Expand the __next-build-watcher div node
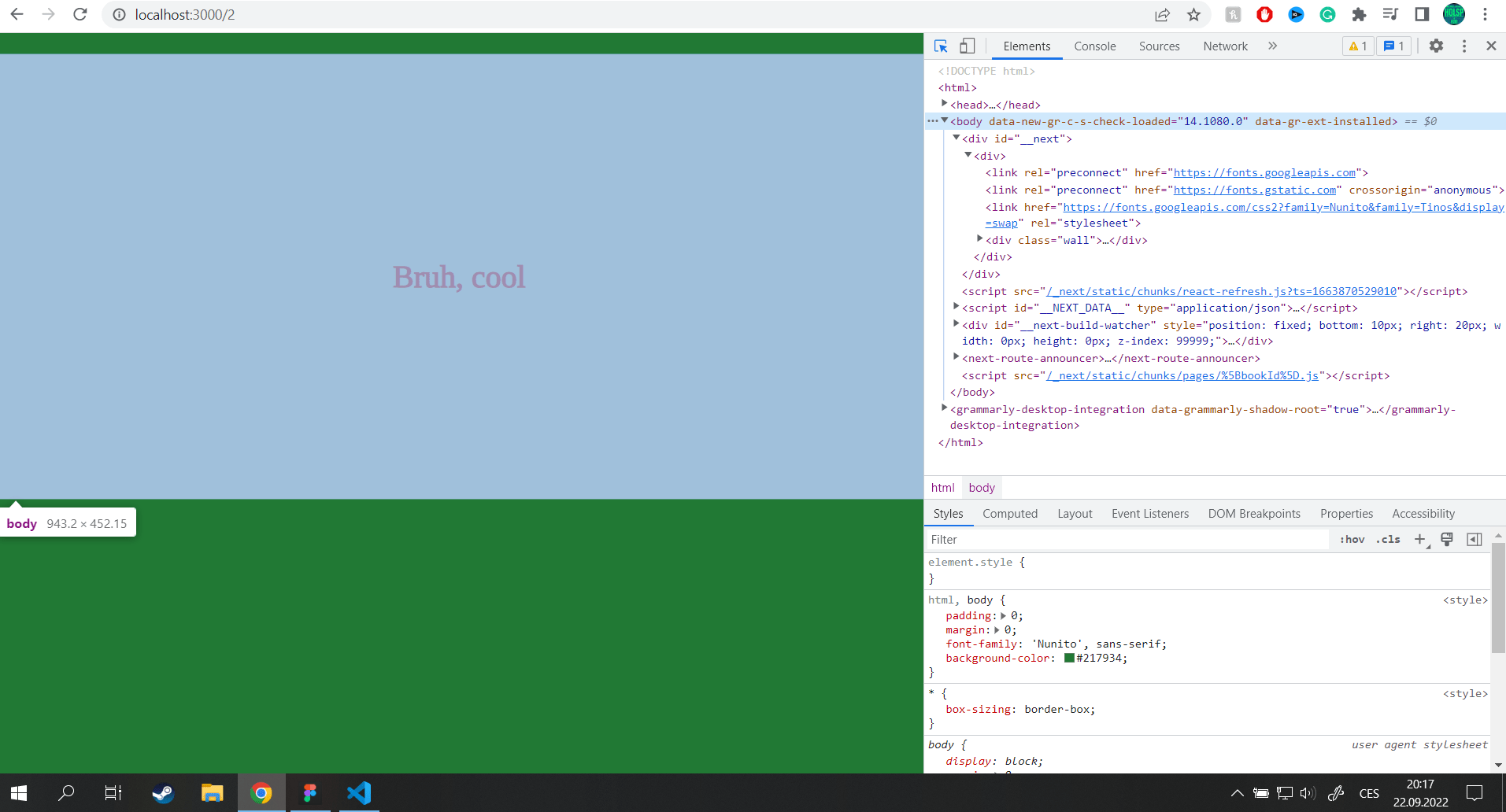The image size is (1506, 812). coord(957,323)
